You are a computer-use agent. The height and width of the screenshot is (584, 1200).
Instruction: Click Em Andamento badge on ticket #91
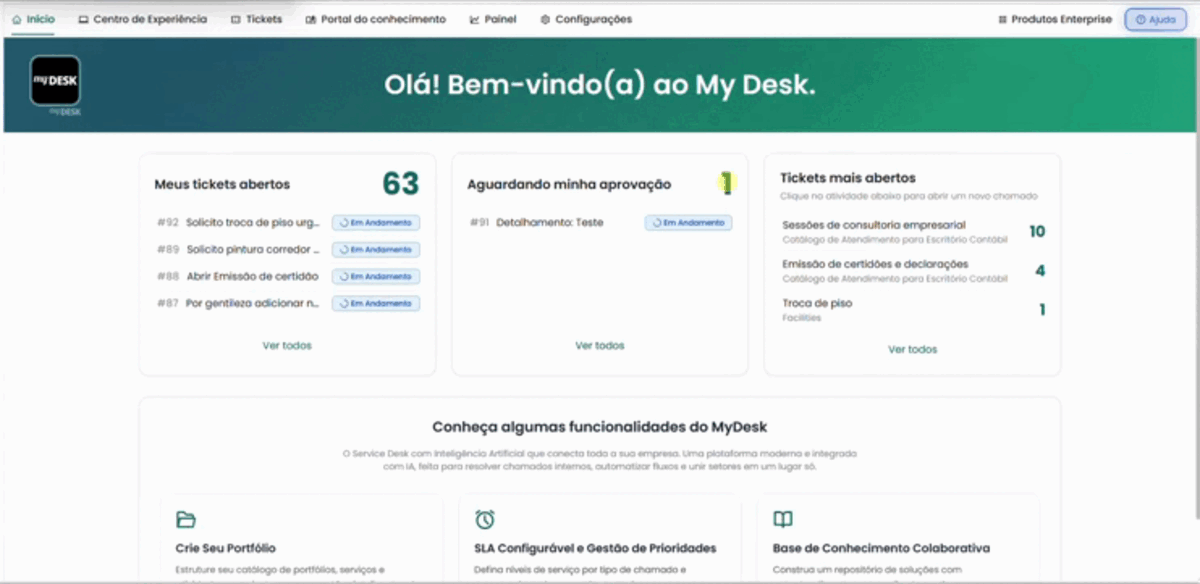tap(688, 222)
